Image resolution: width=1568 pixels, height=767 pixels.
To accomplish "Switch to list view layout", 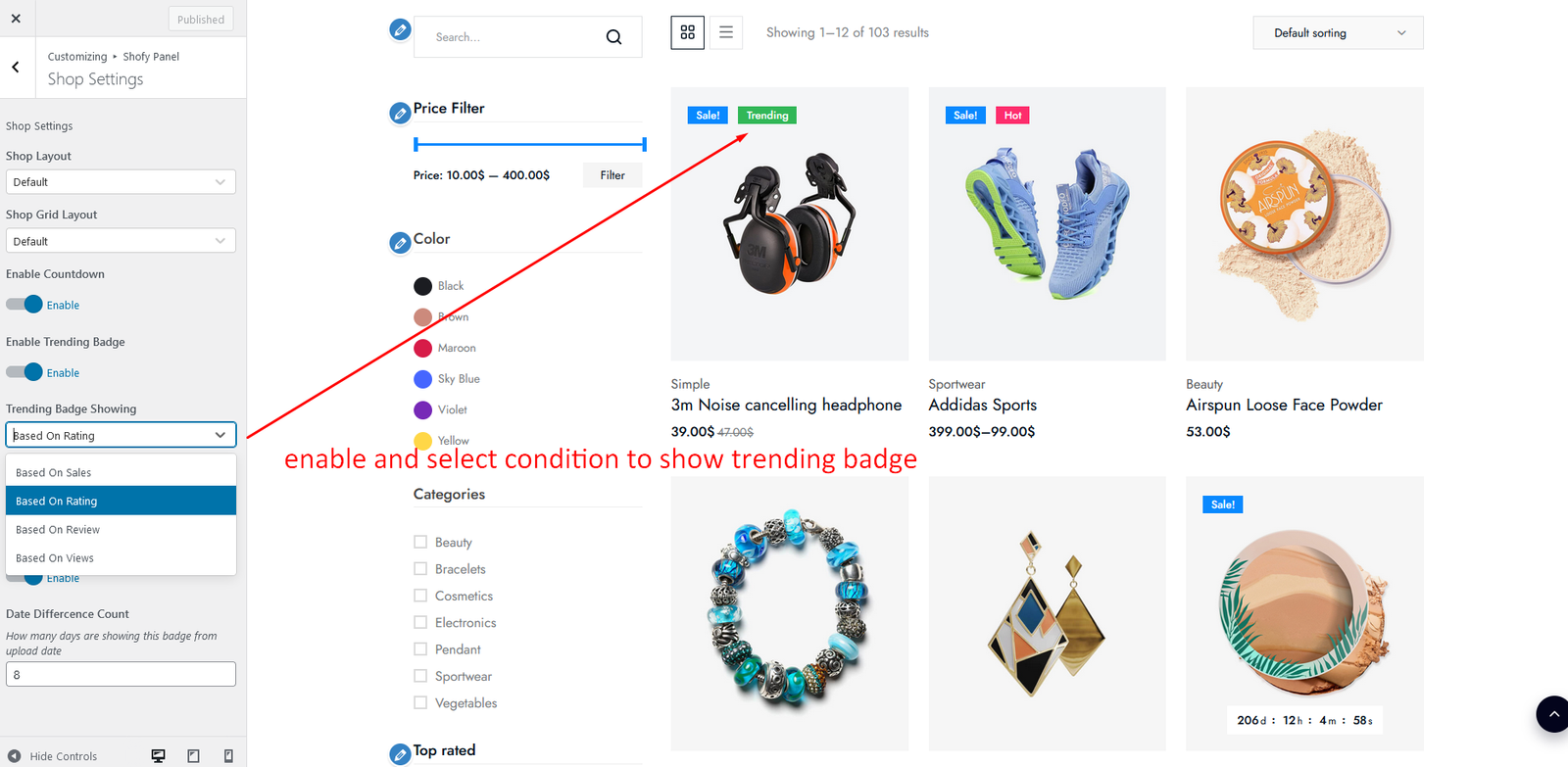I will [725, 32].
